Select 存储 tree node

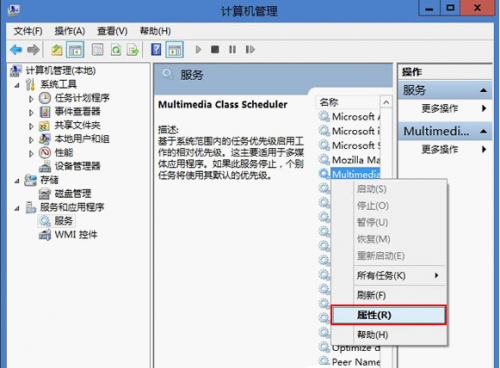coord(49,180)
